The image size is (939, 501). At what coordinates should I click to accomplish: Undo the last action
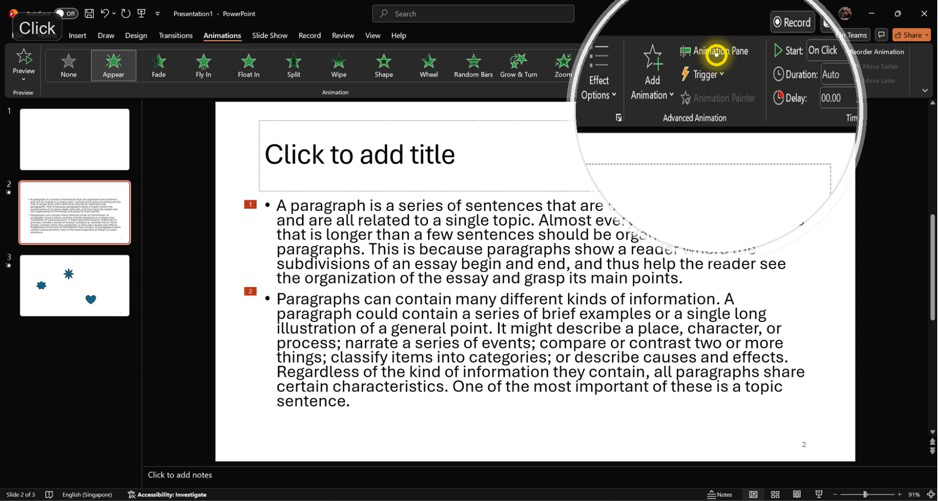click(105, 13)
